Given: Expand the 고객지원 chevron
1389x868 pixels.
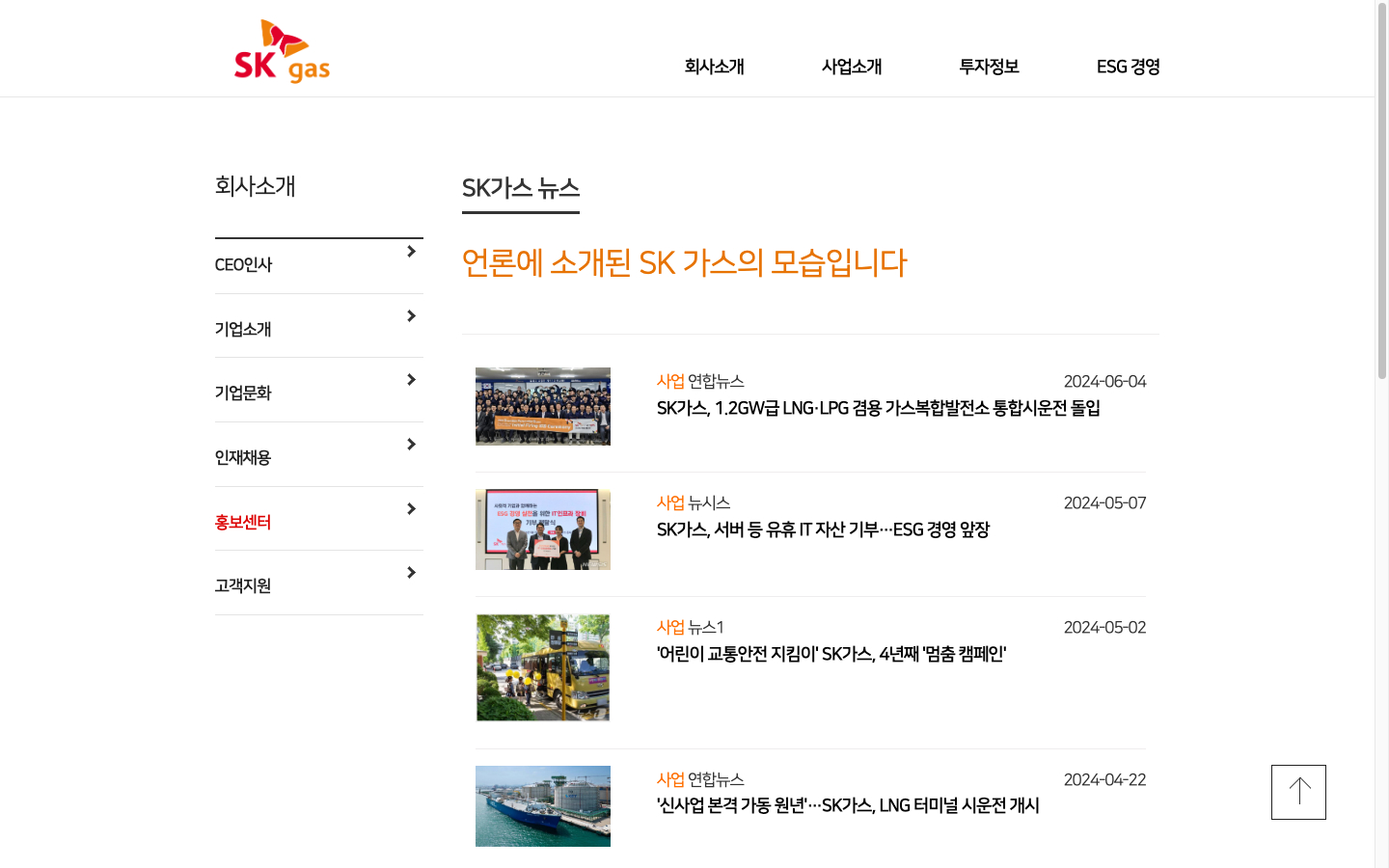Looking at the screenshot, I should point(411,573).
